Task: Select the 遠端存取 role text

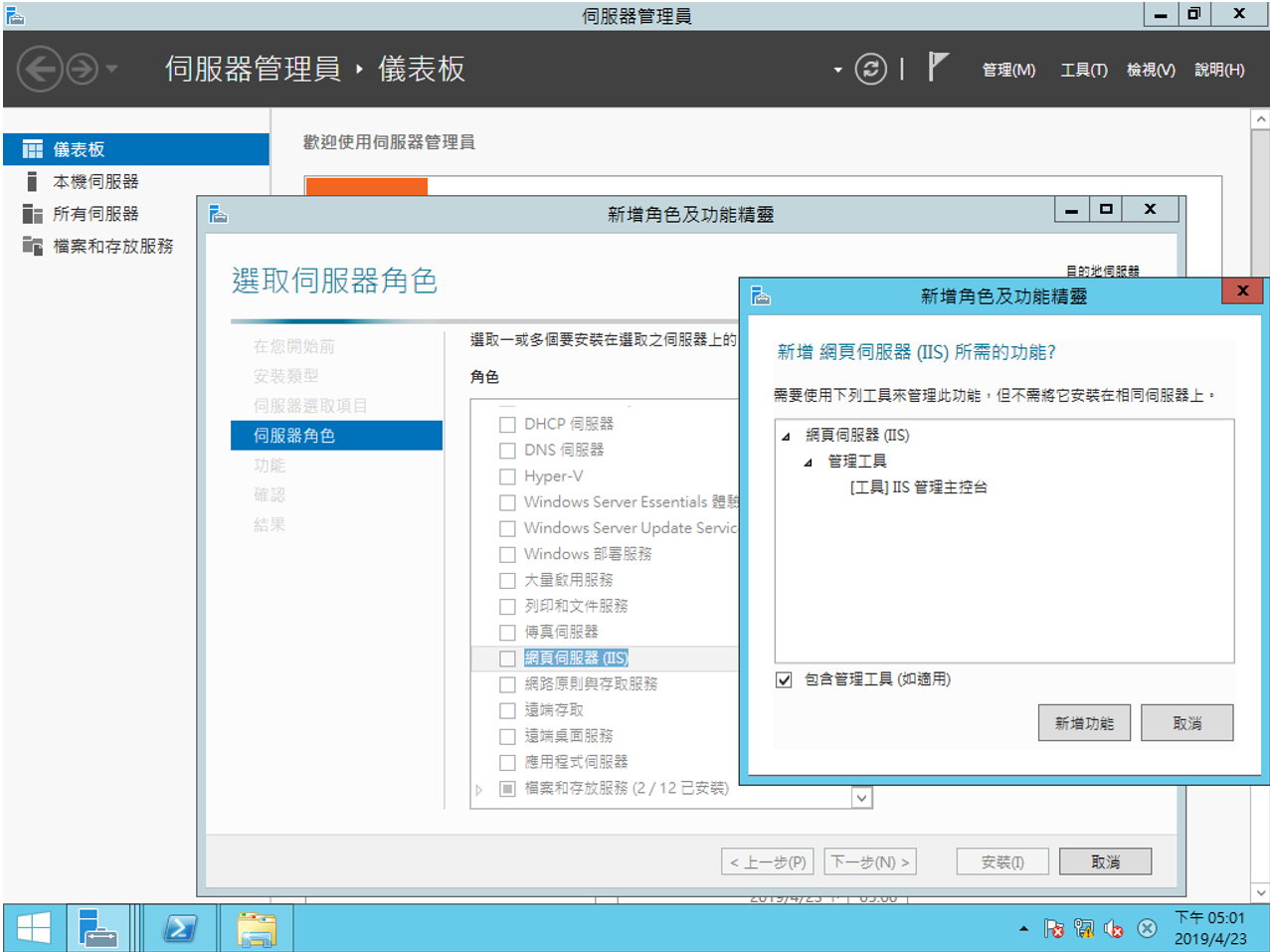Action: coord(554,710)
